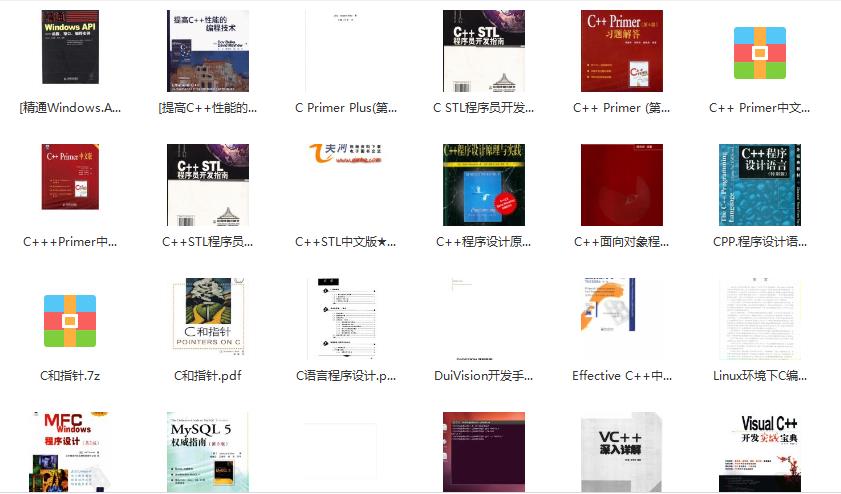The height and width of the screenshot is (494, 841).
Task: Select thumbnail above the C++STL程序员... label
Action: 208,185
